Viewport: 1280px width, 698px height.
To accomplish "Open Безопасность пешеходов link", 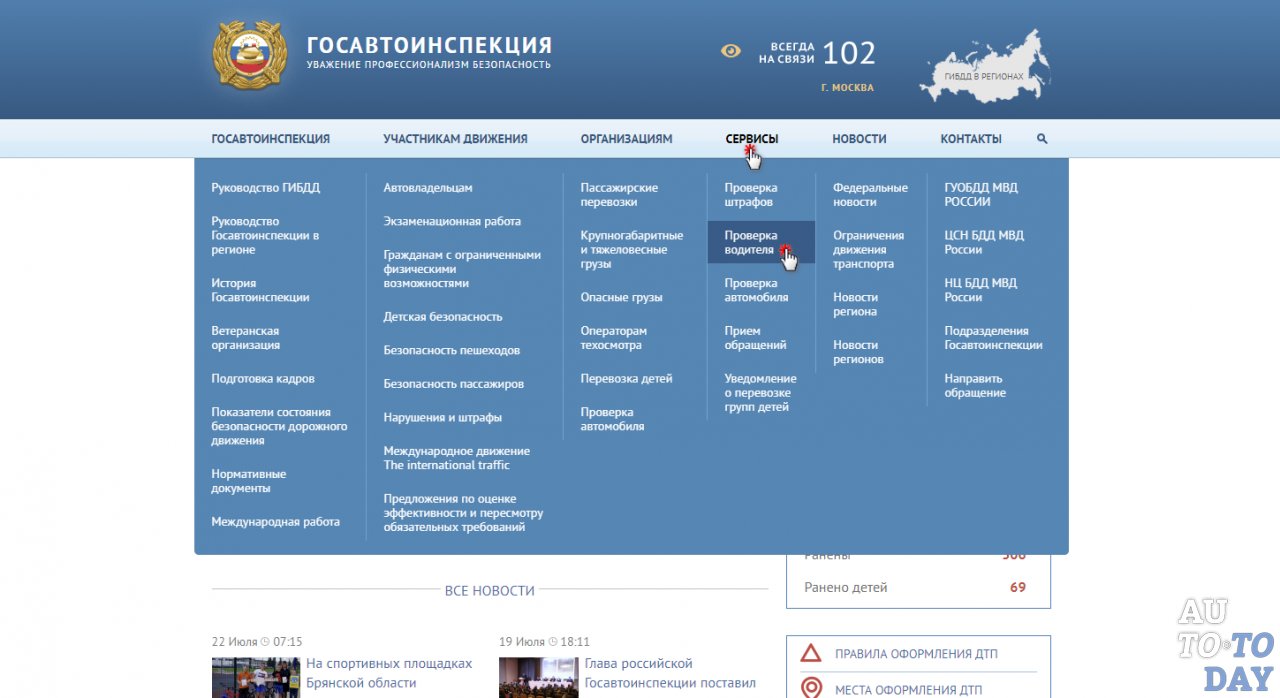I will 452,351.
